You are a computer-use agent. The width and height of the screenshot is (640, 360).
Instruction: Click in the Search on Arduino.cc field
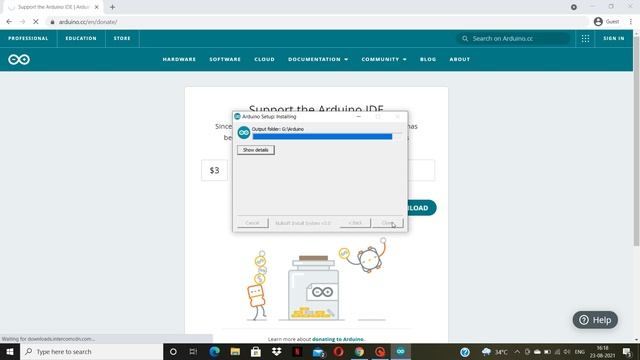point(514,38)
